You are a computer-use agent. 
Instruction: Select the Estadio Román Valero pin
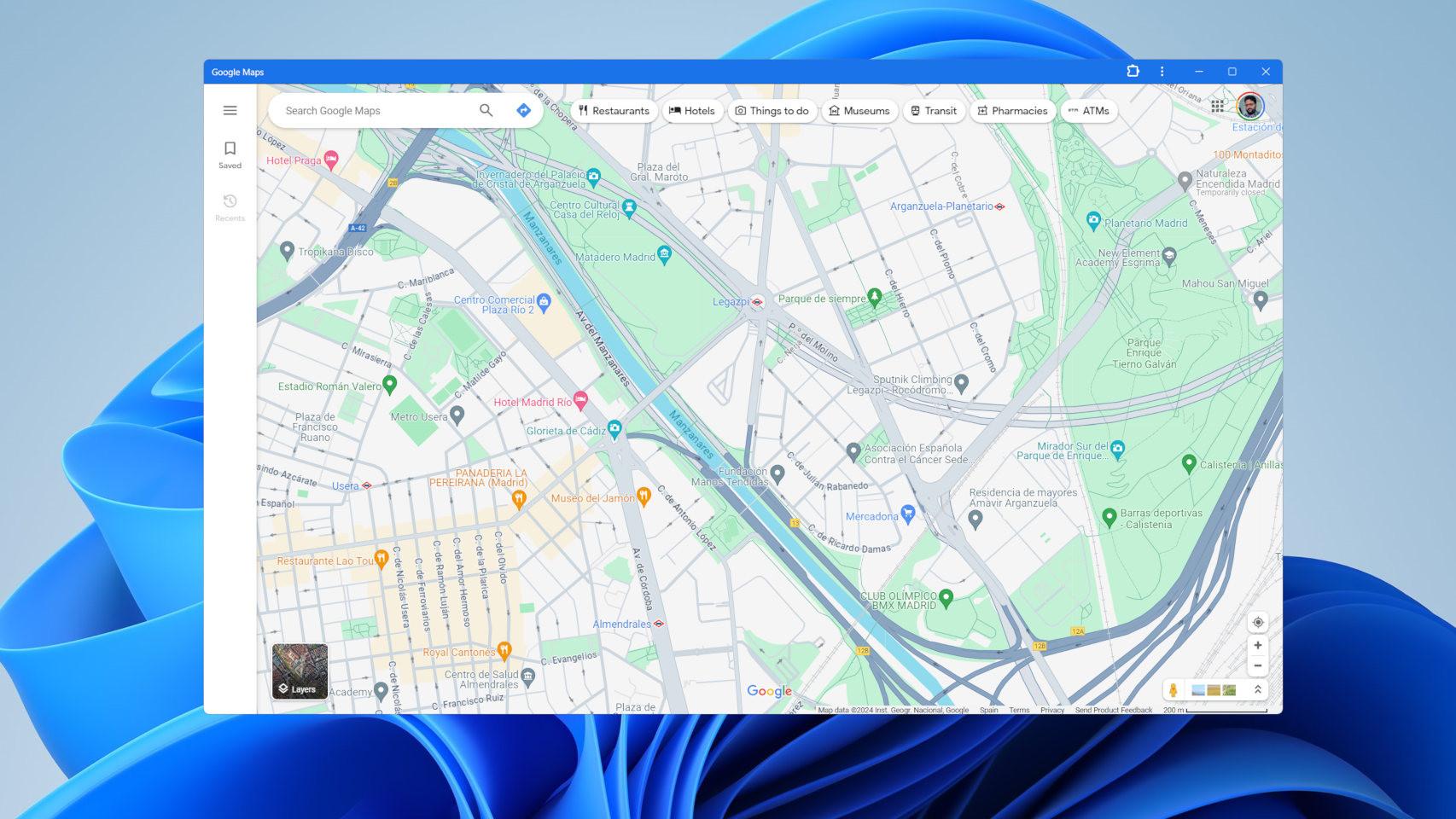point(389,384)
